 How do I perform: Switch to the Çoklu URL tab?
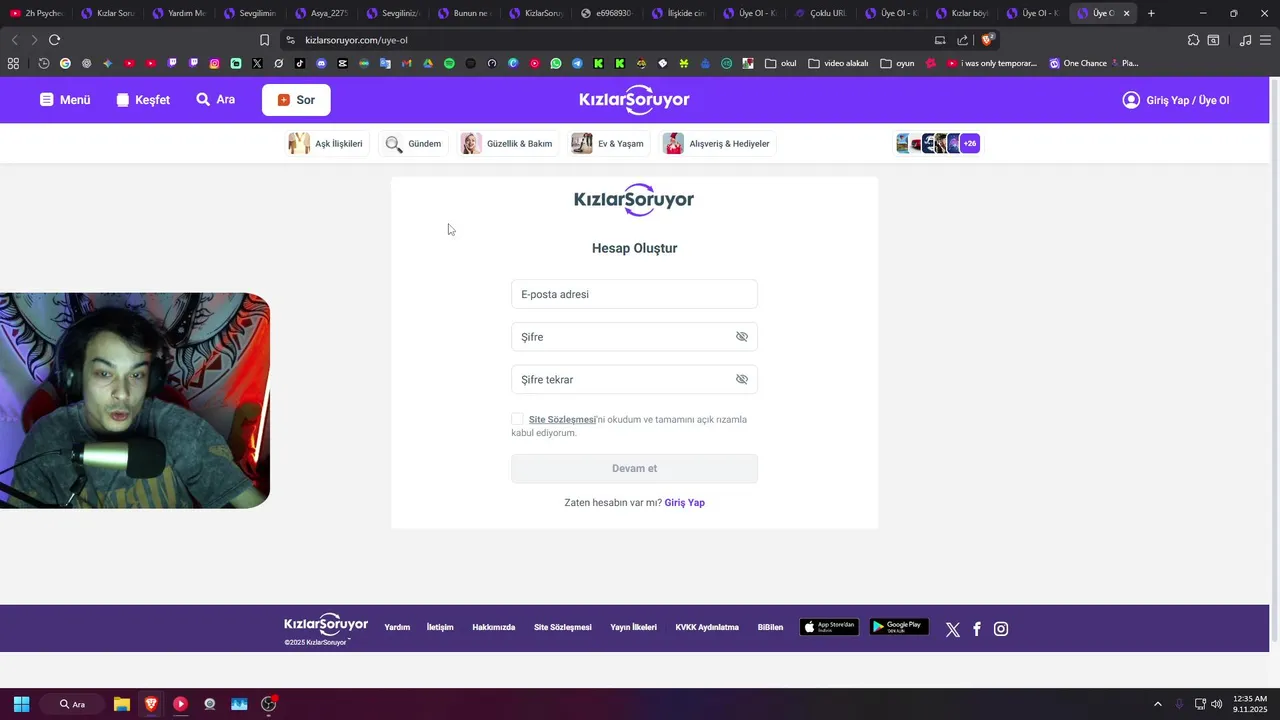[820, 13]
